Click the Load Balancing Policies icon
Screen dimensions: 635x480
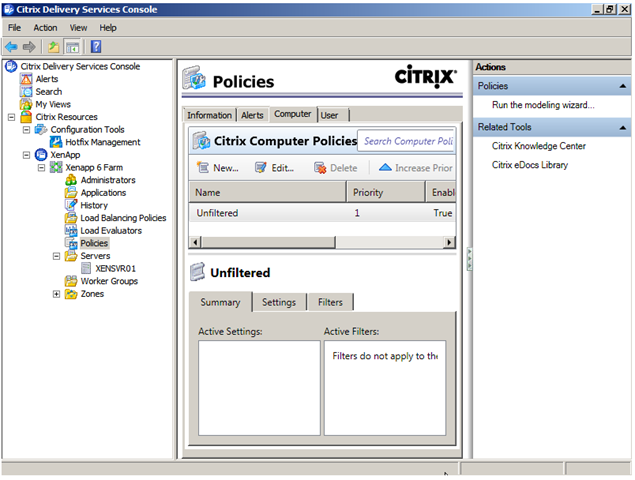click(x=71, y=218)
